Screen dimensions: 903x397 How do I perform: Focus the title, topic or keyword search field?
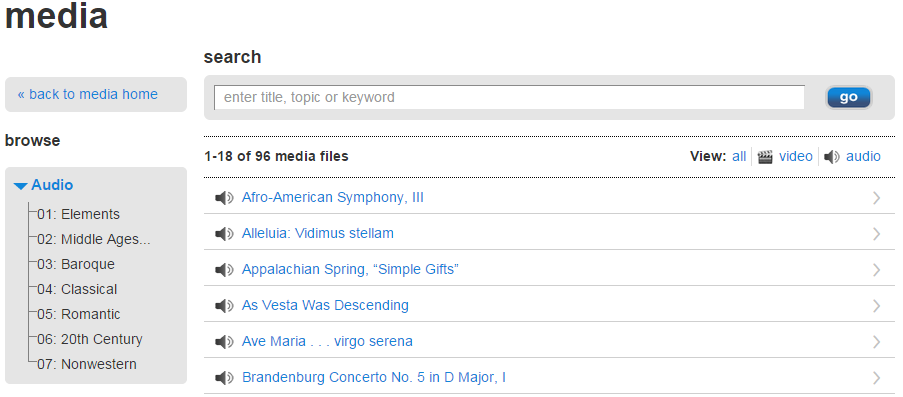point(509,97)
